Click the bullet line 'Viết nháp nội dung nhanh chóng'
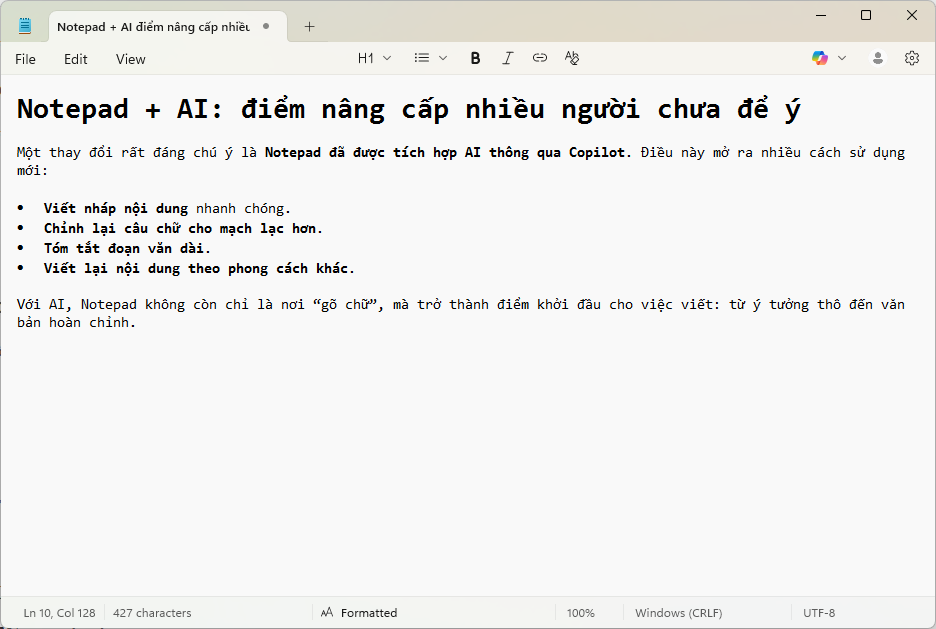Viewport: 936px width, 629px height. (167, 208)
